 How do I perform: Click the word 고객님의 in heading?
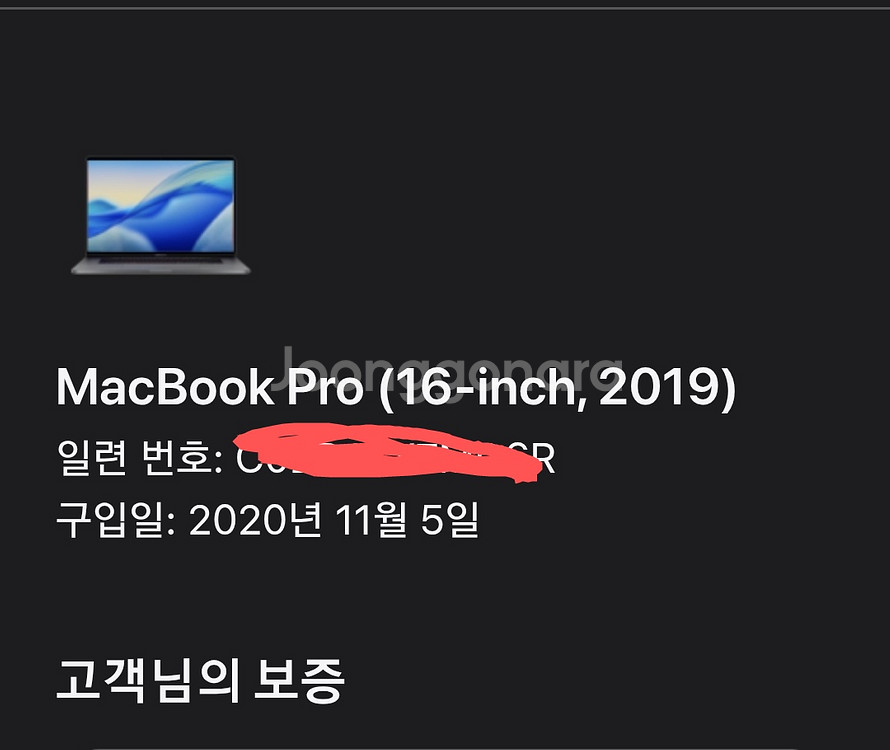click(148, 681)
